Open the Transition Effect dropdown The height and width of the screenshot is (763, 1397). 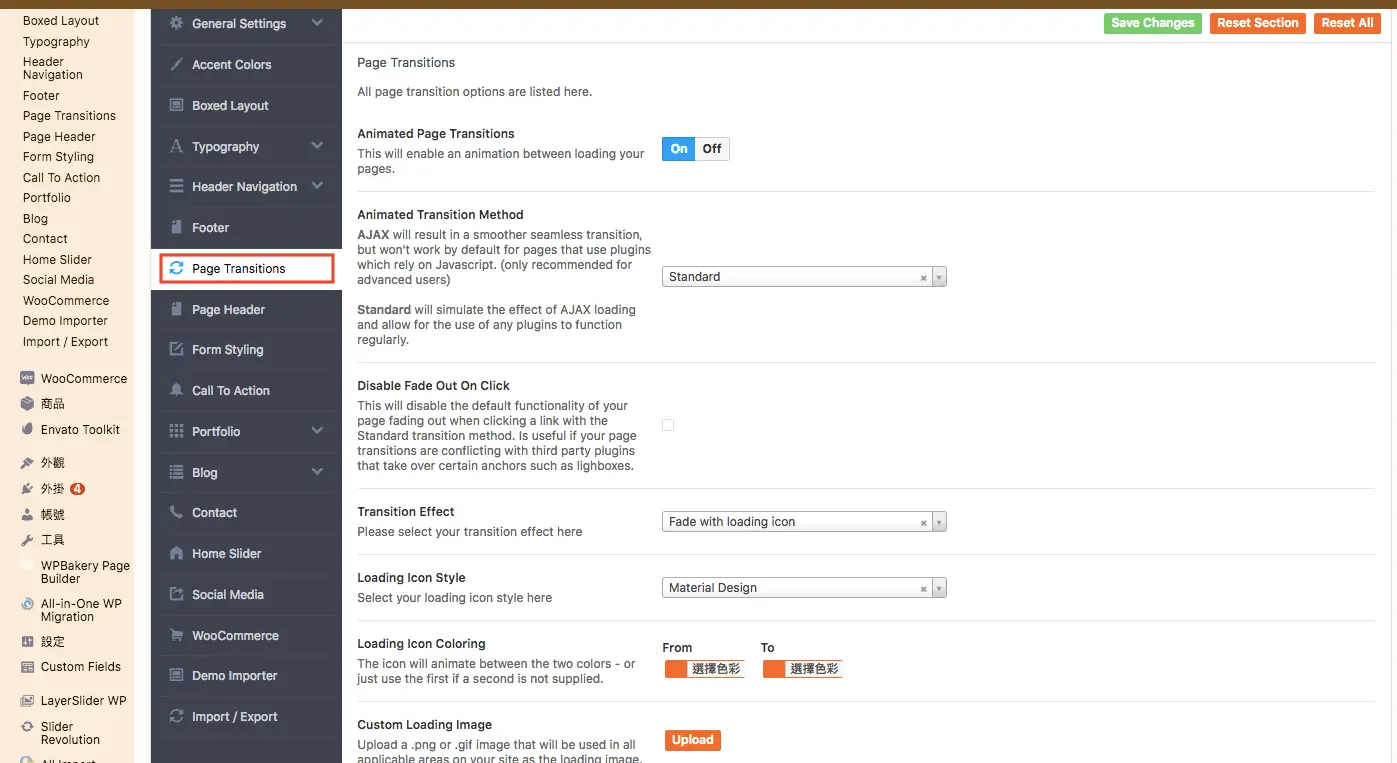tap(804, 522)
